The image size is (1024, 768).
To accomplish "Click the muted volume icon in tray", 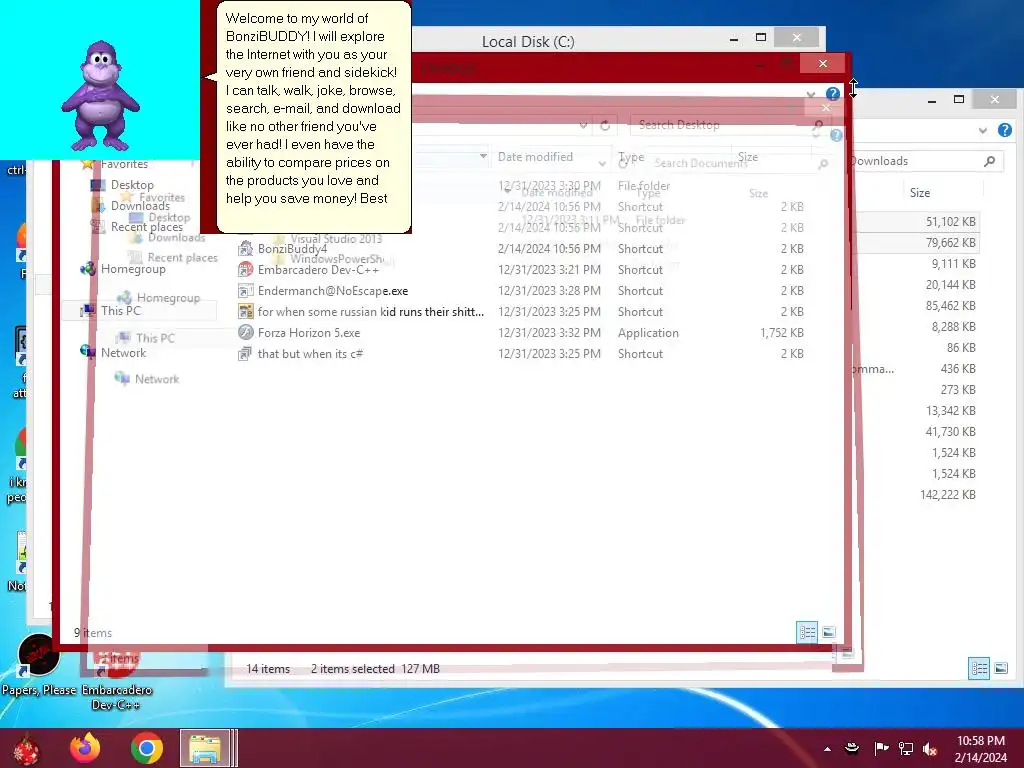I will [x=930, y=748].
